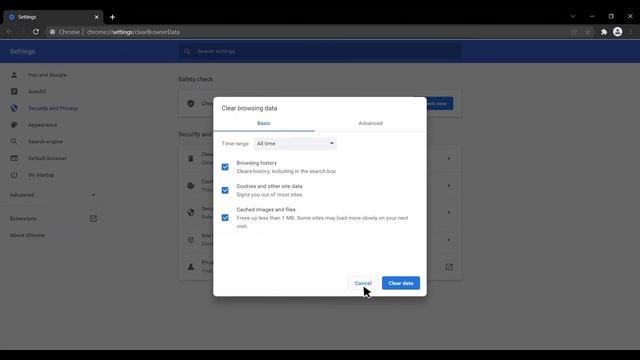The height and width of the screenshot is (360, 640).
Task: Click the Default browser window icon
Action: [14, 158]
